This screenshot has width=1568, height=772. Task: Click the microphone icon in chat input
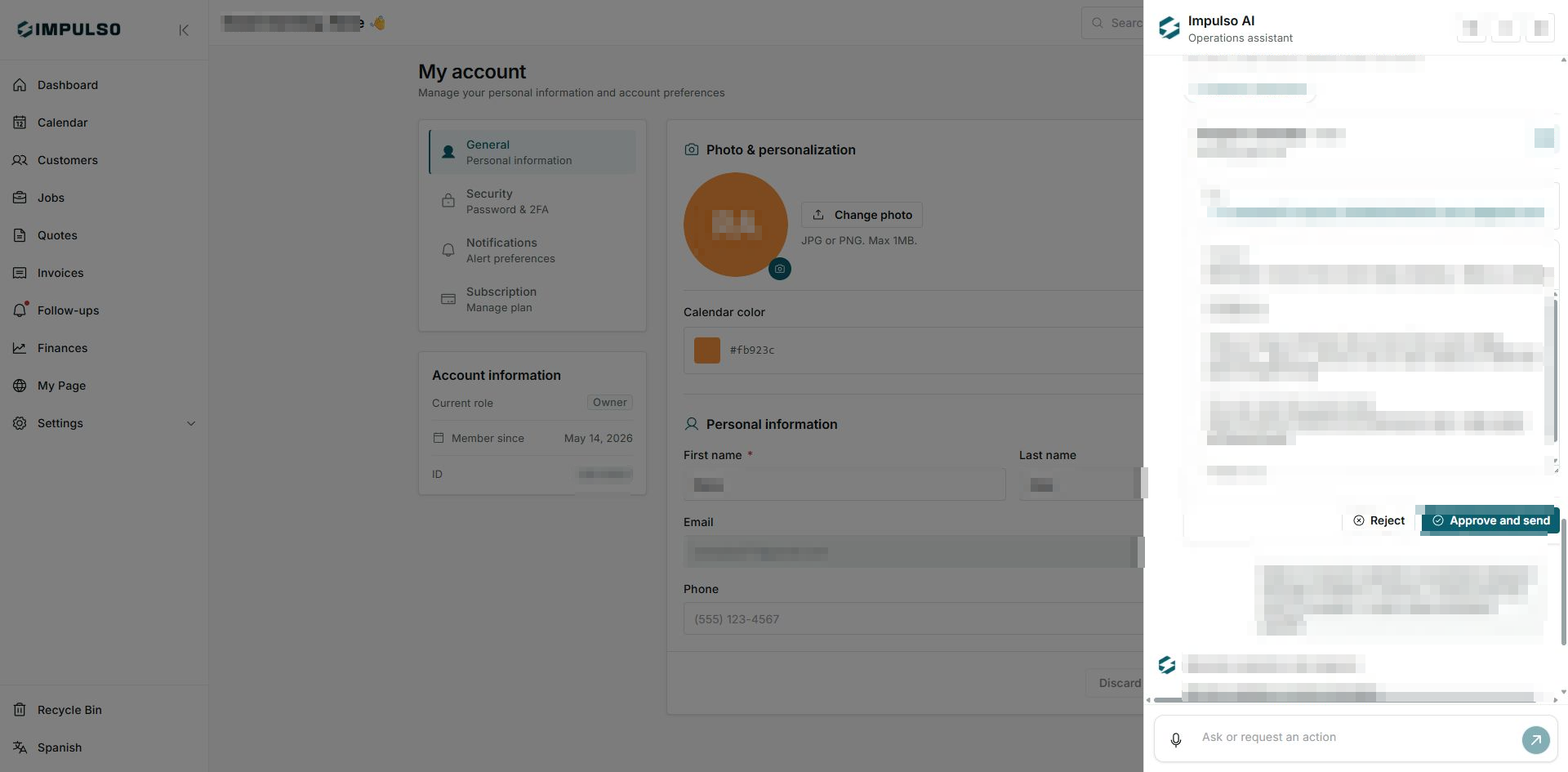pyautogui.click(x=1176, y=739)
